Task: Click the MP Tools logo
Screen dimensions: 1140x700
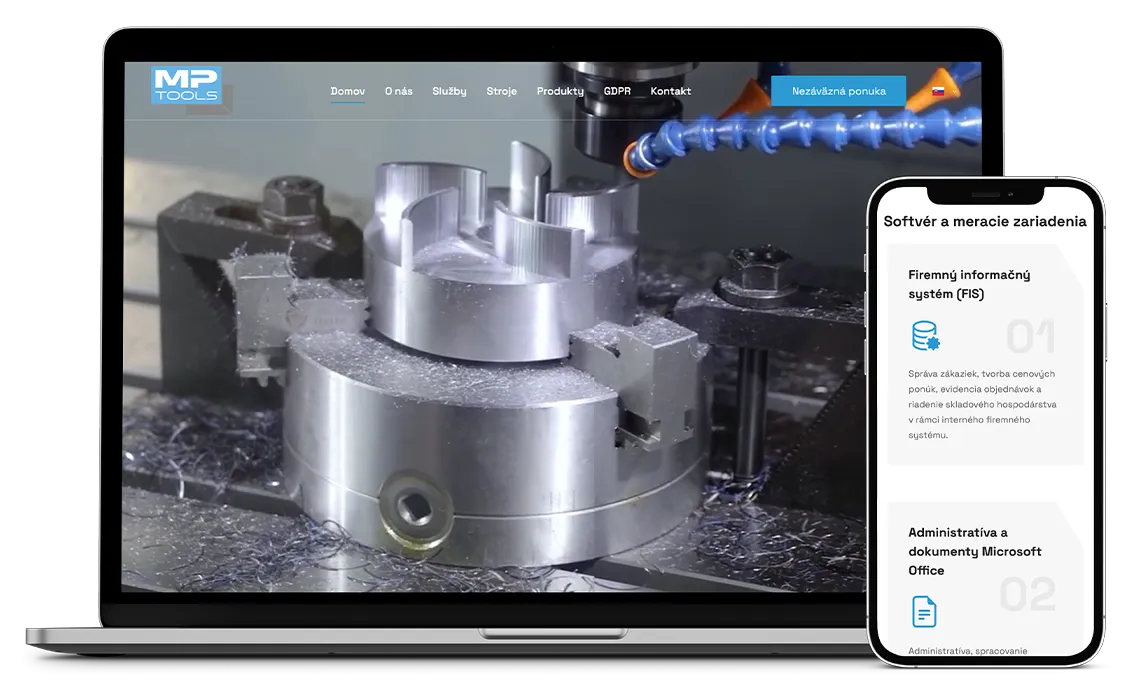Action: pos(187,85)
